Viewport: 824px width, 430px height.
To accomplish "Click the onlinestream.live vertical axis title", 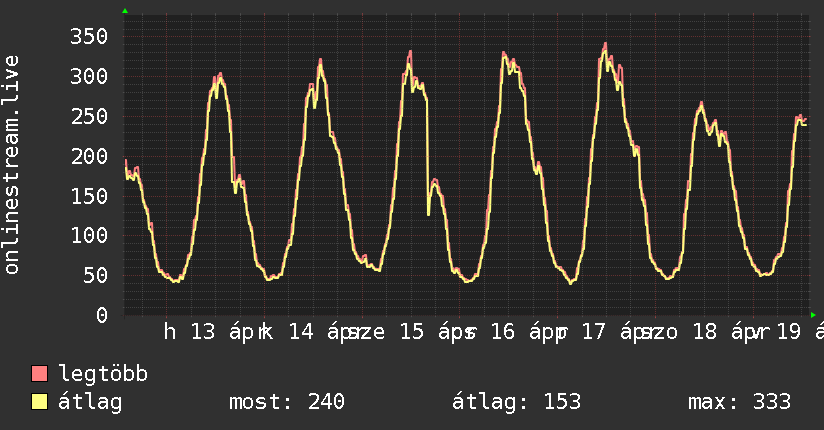I will 12,165.
